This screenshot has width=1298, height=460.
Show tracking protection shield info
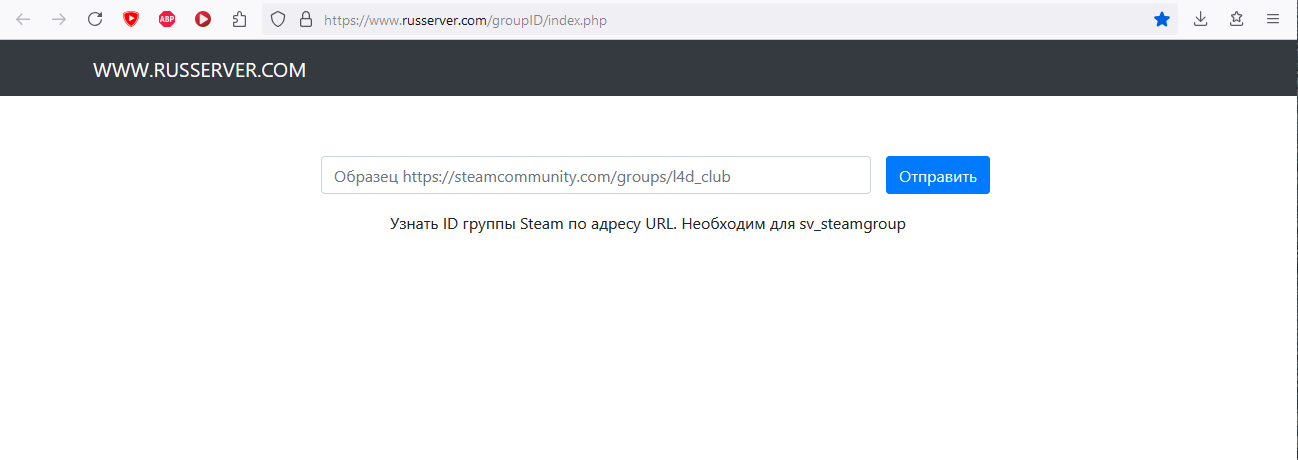click(x=279, y=19)
